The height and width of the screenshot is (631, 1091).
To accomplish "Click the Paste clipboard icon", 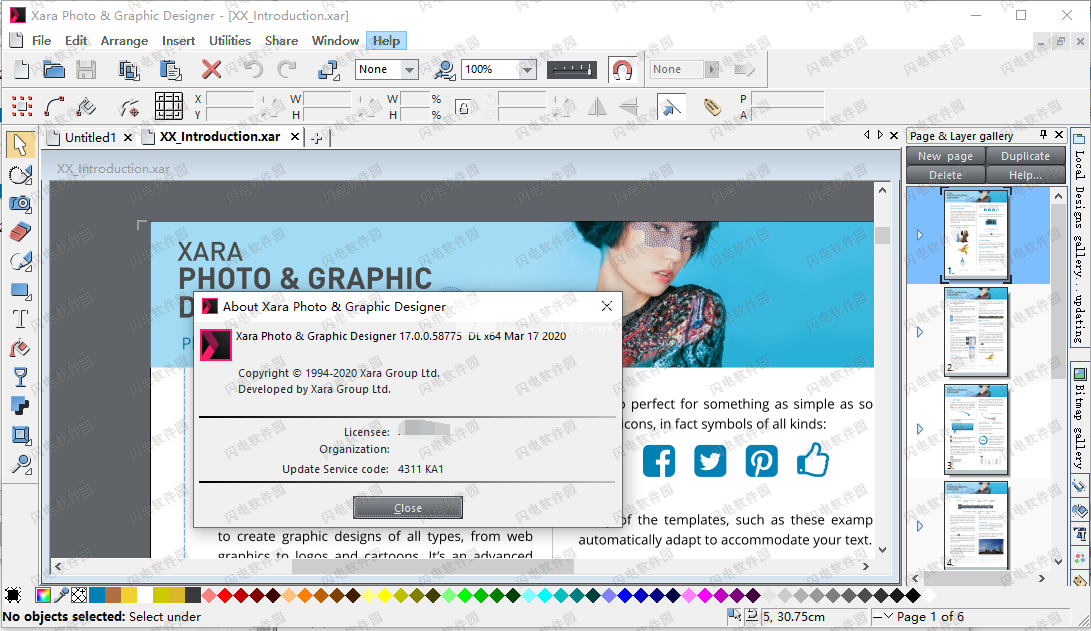I will 170,70.
